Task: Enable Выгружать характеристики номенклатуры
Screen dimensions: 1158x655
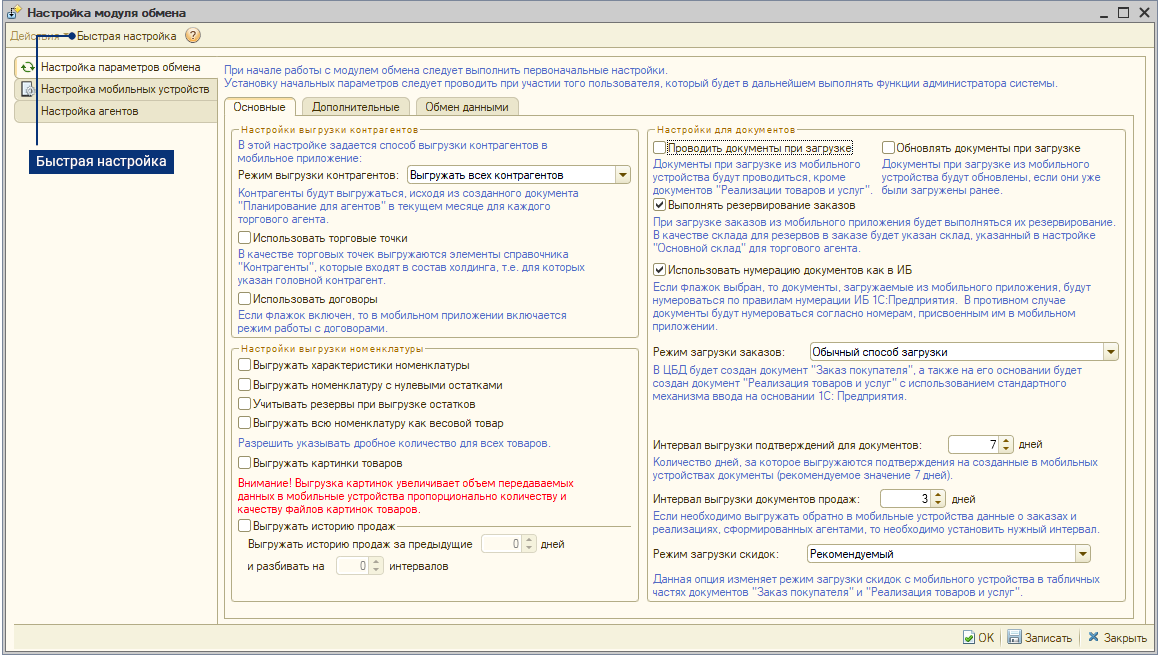Action: [x=244, y=365]
